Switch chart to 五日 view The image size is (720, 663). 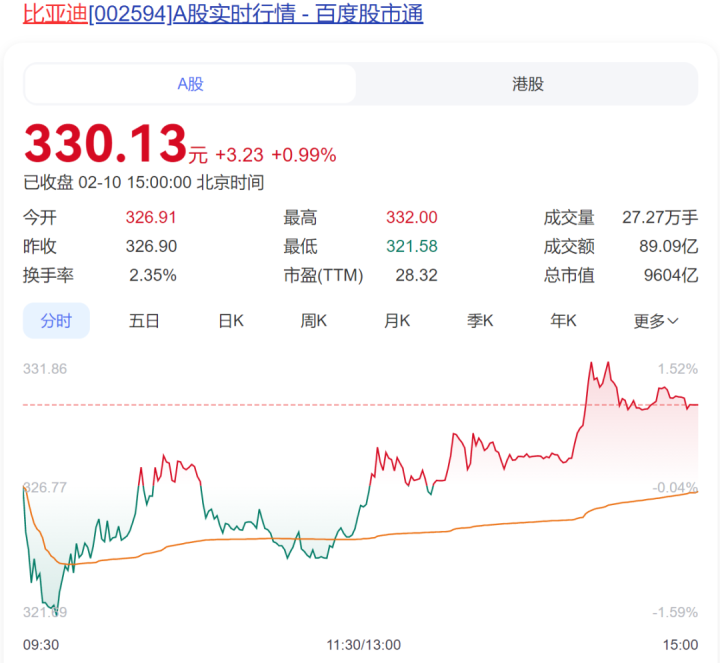point(144,321)
